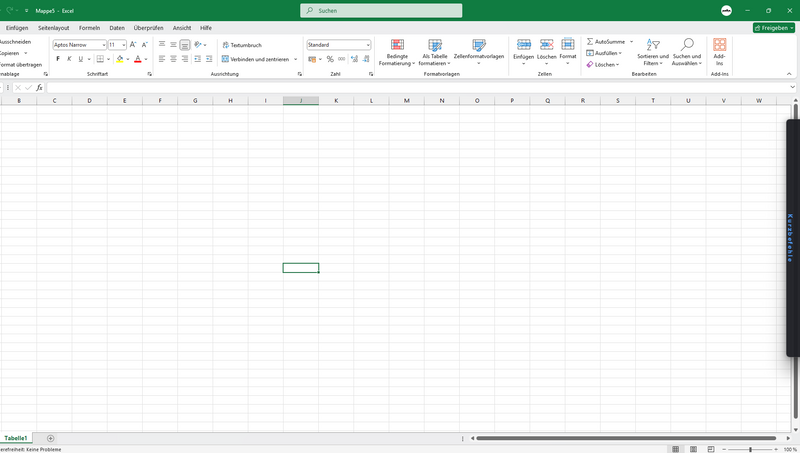Click the Format cells icon
This screenshot has width=800, height=453.
(x=568, y=45)
